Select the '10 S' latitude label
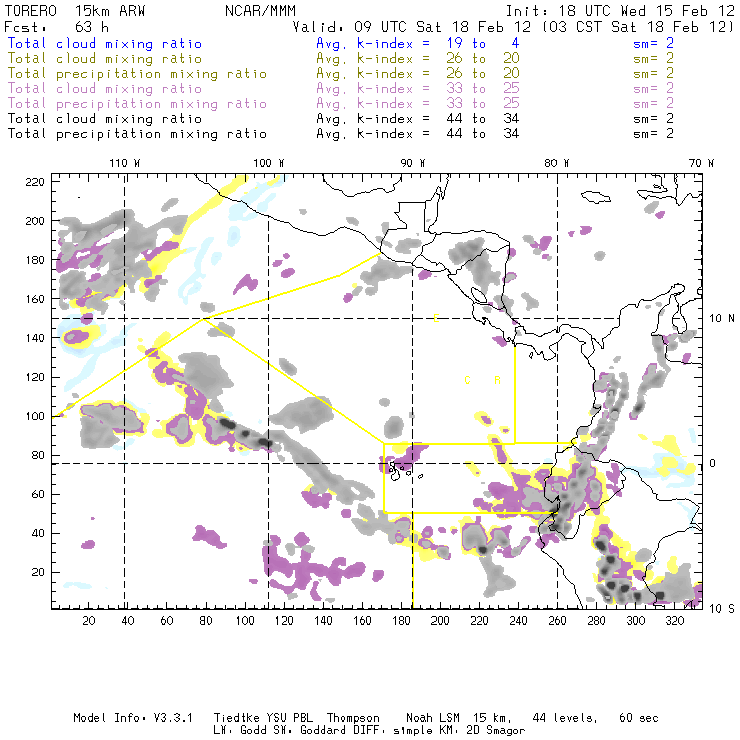Screen dimensions: 740x740 click(x=722, y=609)
